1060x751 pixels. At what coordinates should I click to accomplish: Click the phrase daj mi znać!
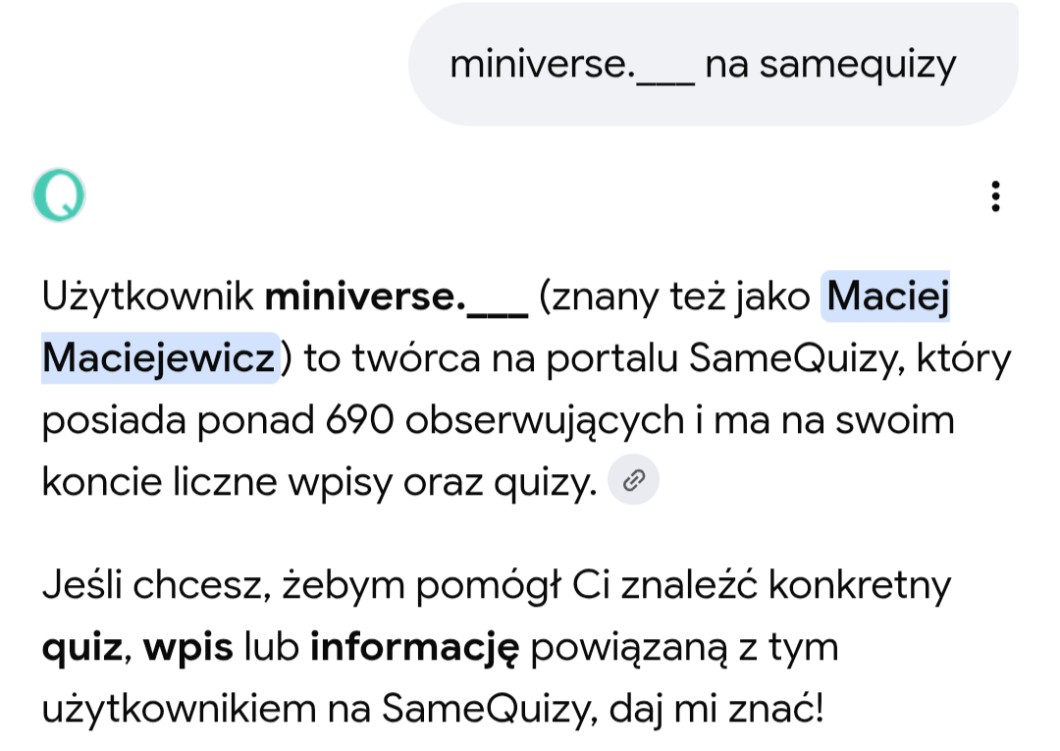(717, 710)
